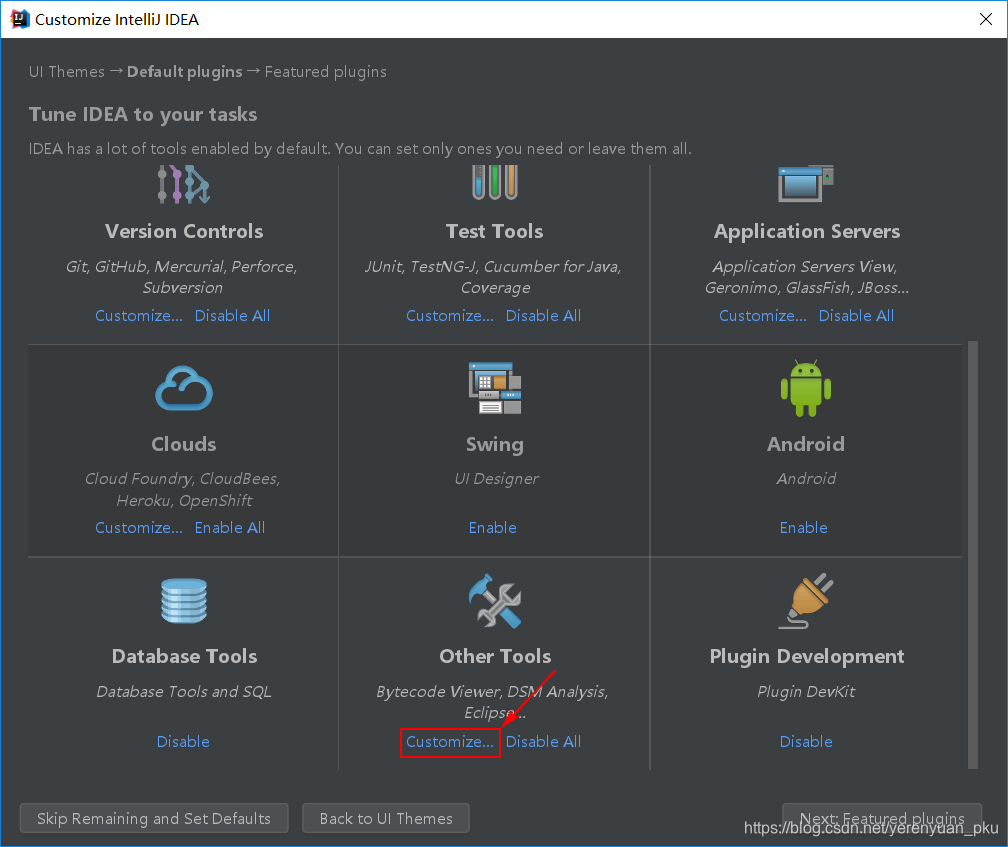Click the Test Tools heading
This screenshot has width=1008, height=847.
[494, 231]
